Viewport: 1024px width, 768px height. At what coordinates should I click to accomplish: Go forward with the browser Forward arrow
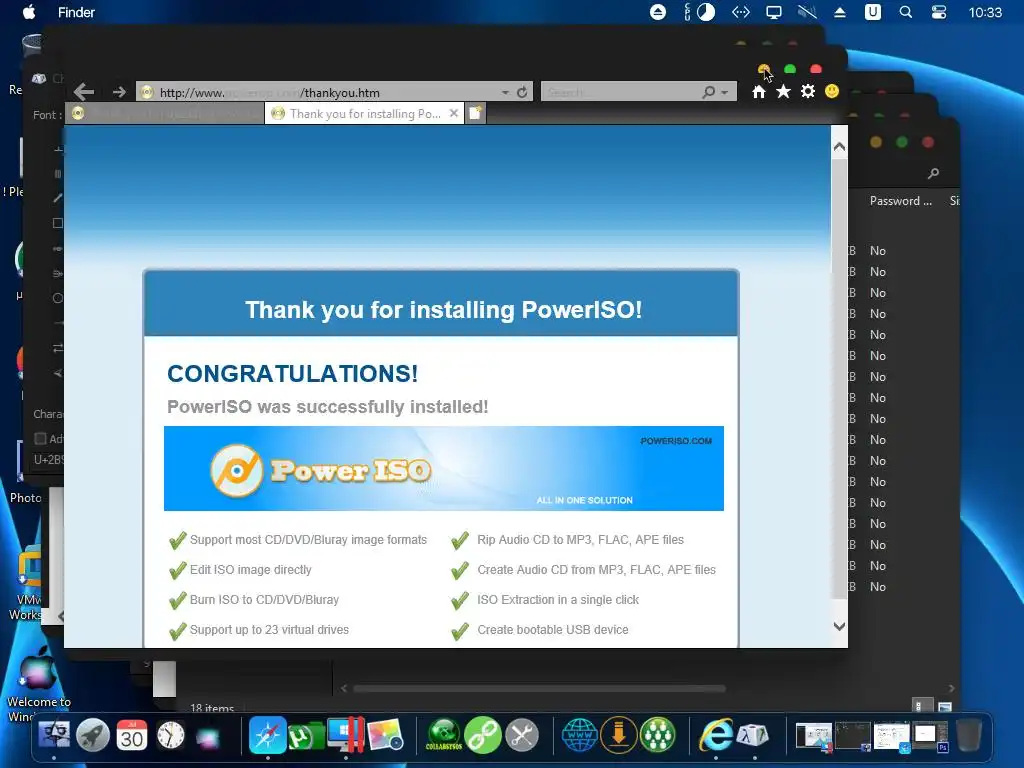pyautogui.click(x=119, y=92)
